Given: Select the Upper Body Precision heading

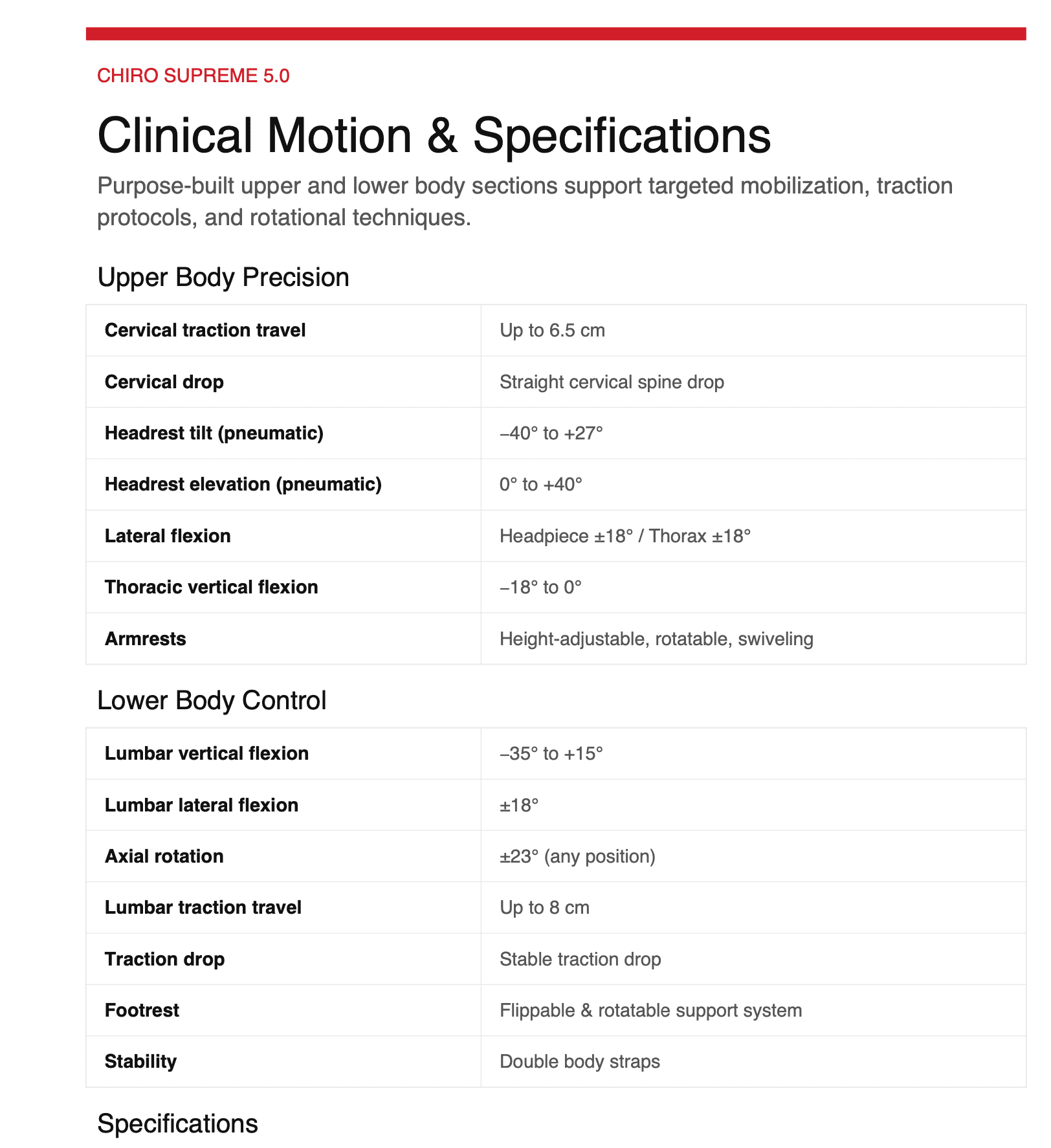Looking at the screenshot, I should (223, 277).
